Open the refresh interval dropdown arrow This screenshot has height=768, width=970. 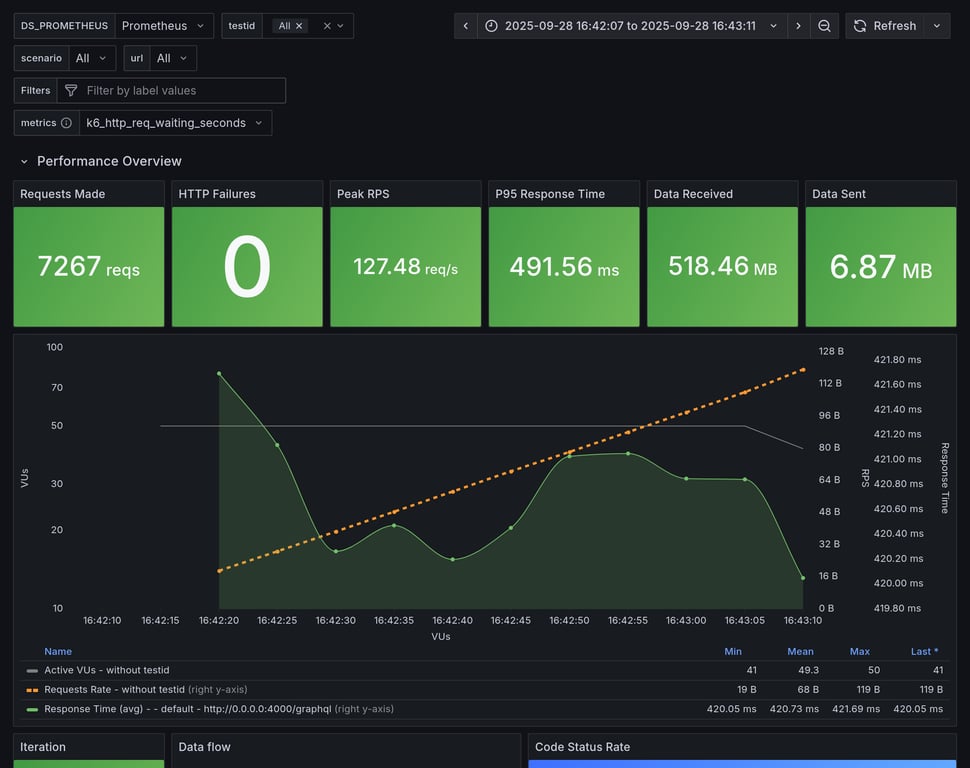tap(937, 26)
